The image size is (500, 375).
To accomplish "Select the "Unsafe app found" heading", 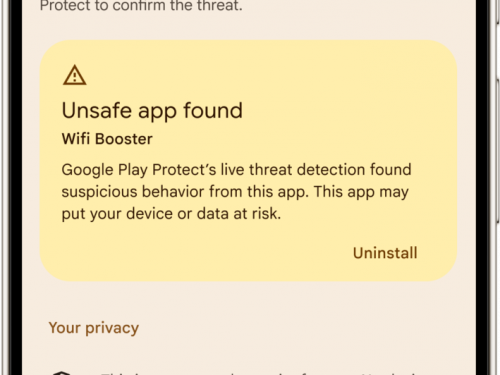I will [152, 111].
